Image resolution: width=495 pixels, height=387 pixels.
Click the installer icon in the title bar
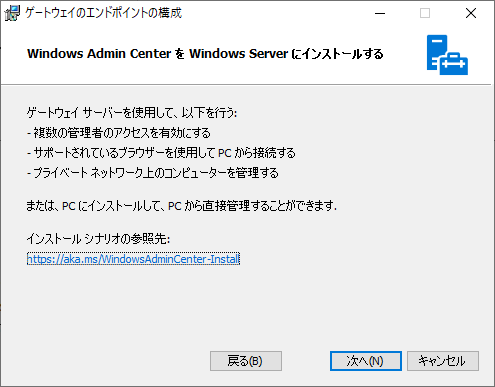(12, 13)
